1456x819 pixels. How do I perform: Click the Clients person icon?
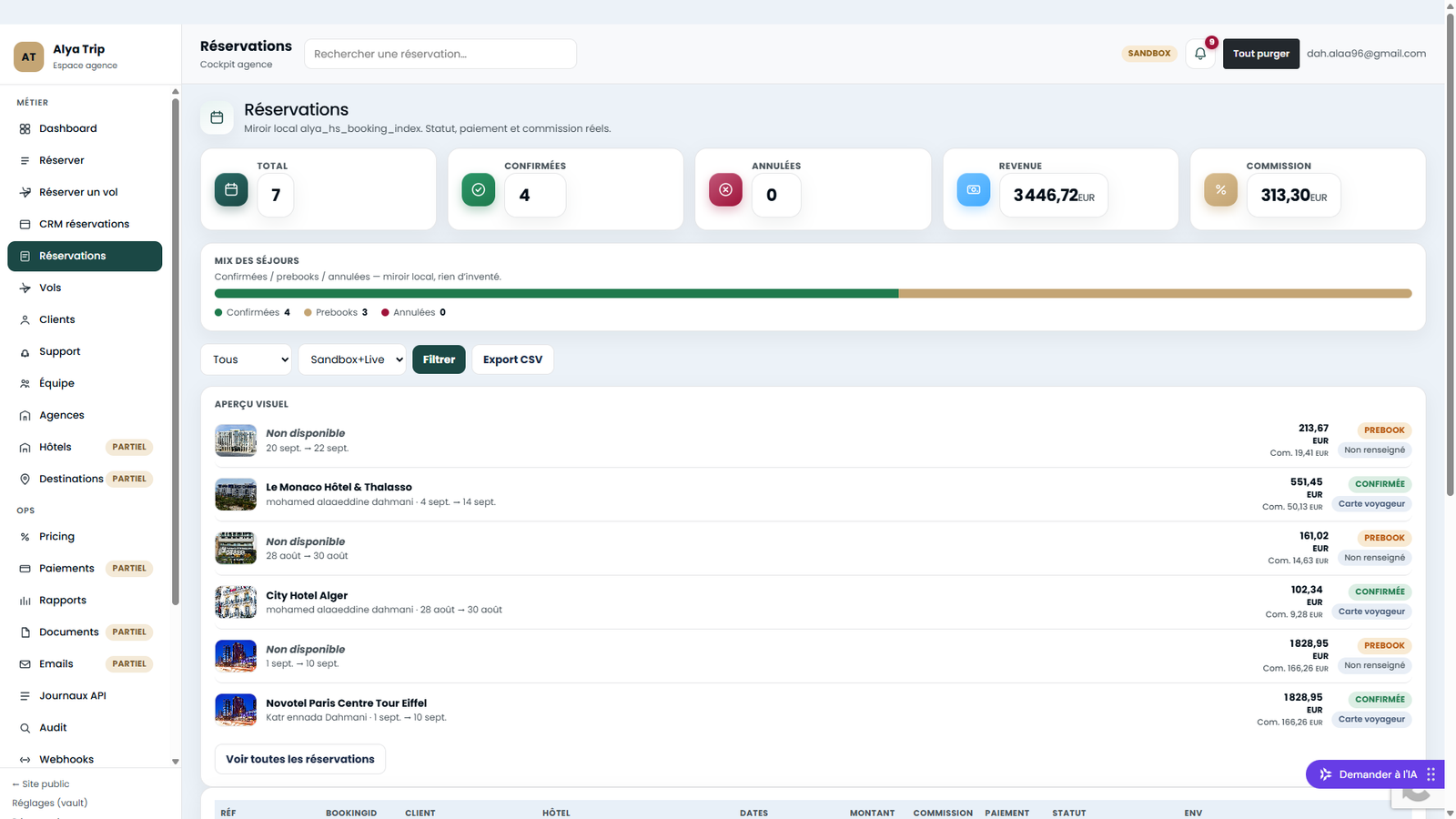[25, 319]
